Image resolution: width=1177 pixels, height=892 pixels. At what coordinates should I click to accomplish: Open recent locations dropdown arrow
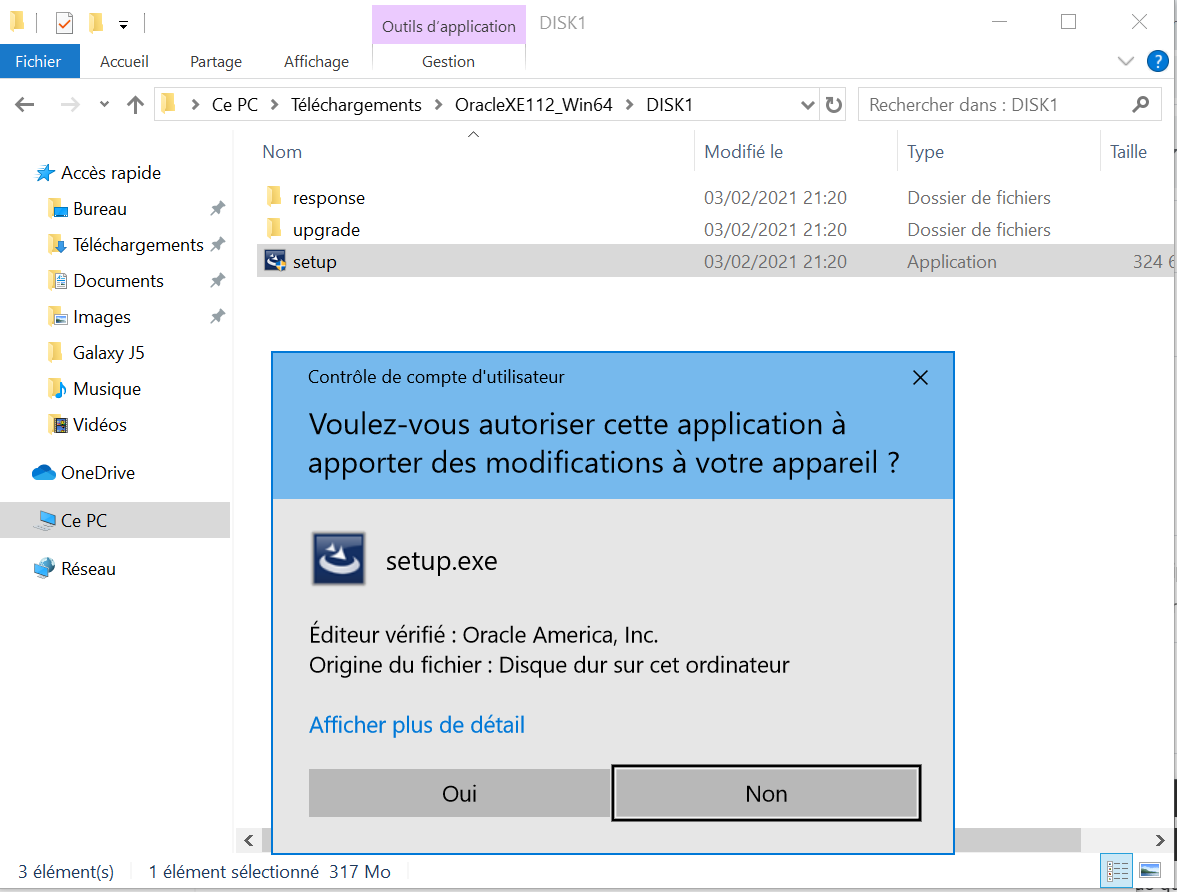pyautogui.click(x=104, y=104)
